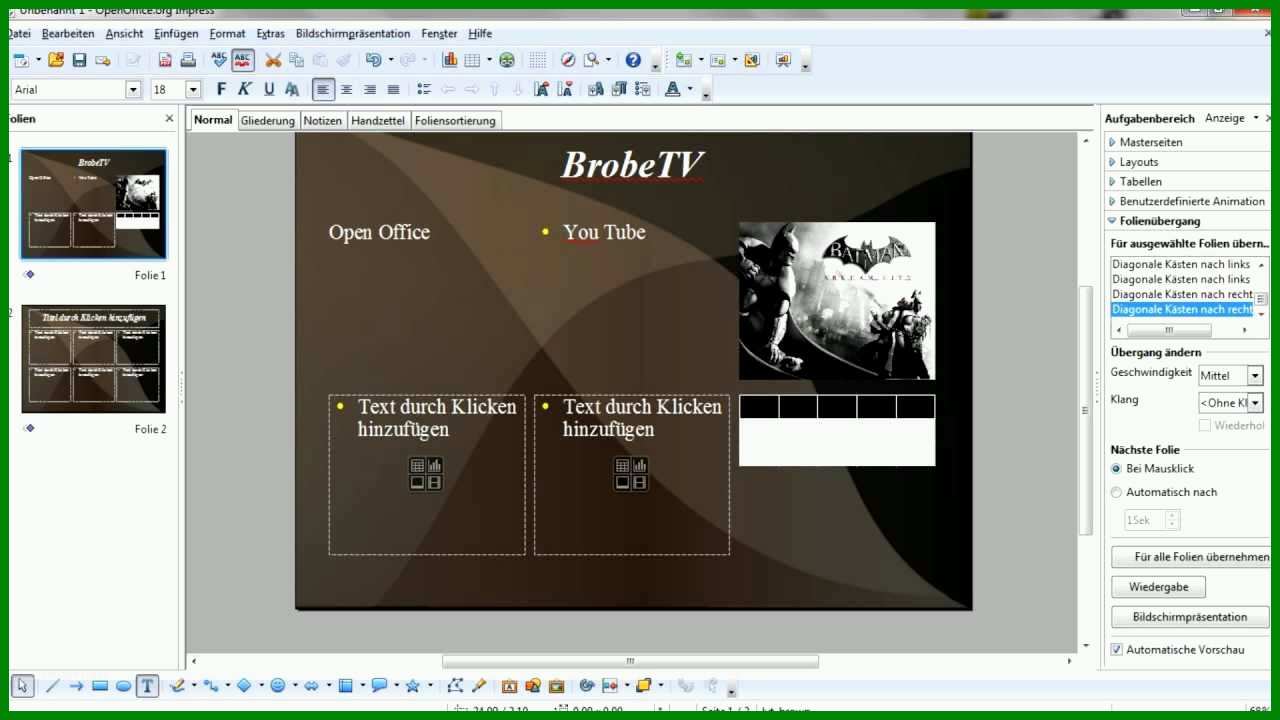Switch to the Gliederung tab
This screenshot has width=1280, height=720.
click(268, 120)
